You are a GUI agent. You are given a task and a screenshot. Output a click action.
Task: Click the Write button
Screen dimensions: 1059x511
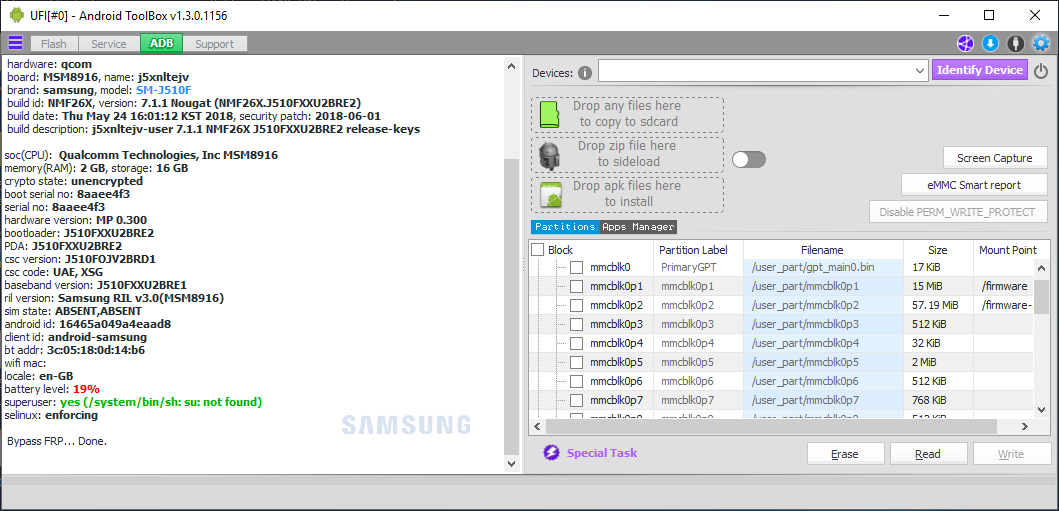1011,454
